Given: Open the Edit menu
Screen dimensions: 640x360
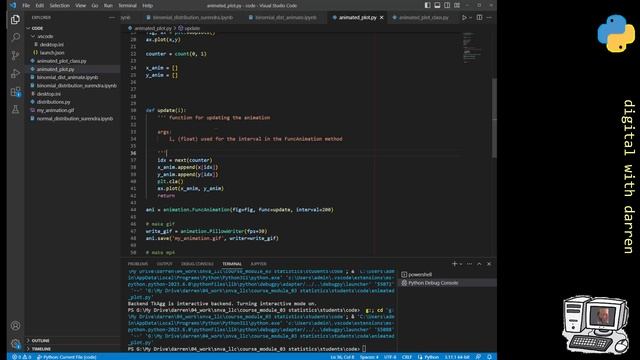Looking at the screenshot, I should click(40, 5).
